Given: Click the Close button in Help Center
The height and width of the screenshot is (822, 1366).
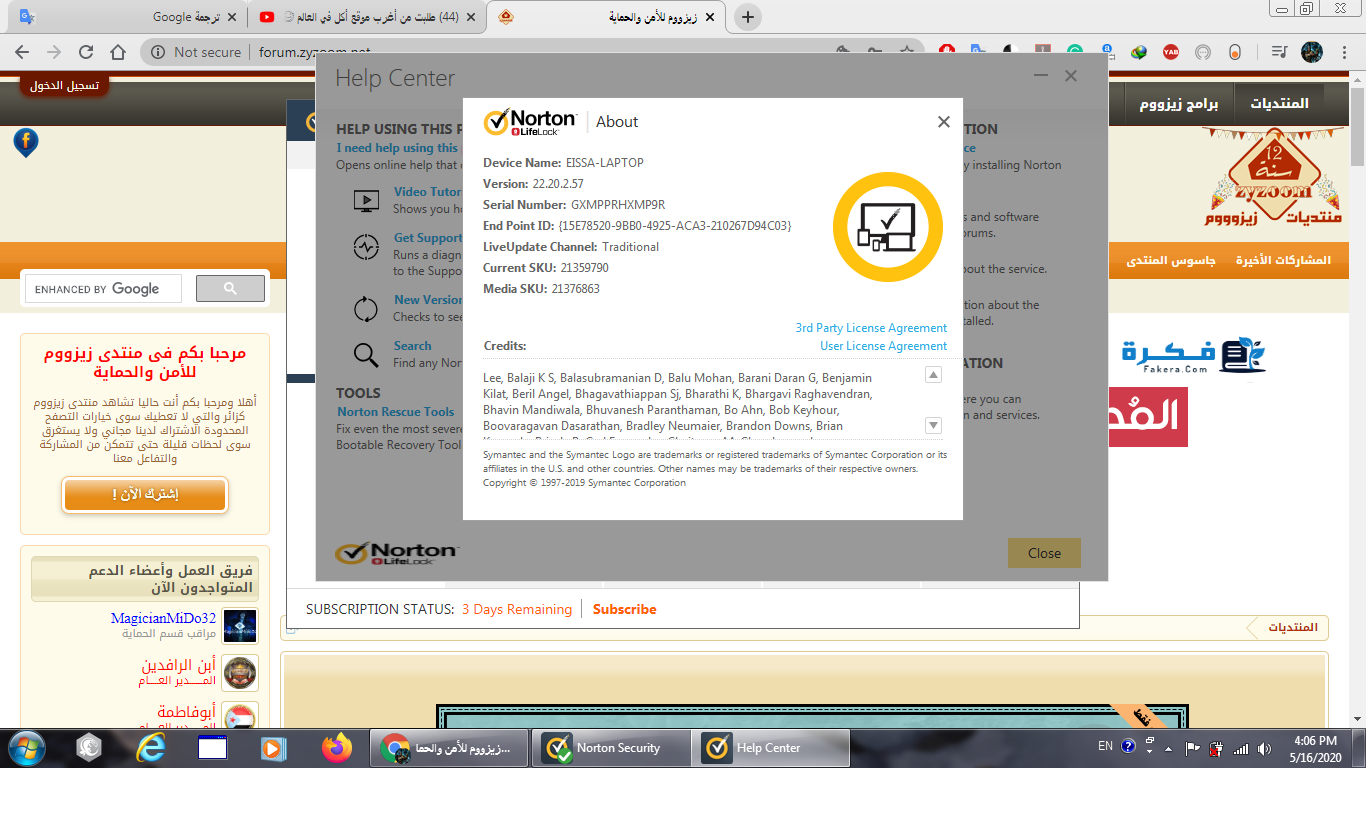Looking at the screenshot, I should pyautogui.click(x=1044, y=553).
